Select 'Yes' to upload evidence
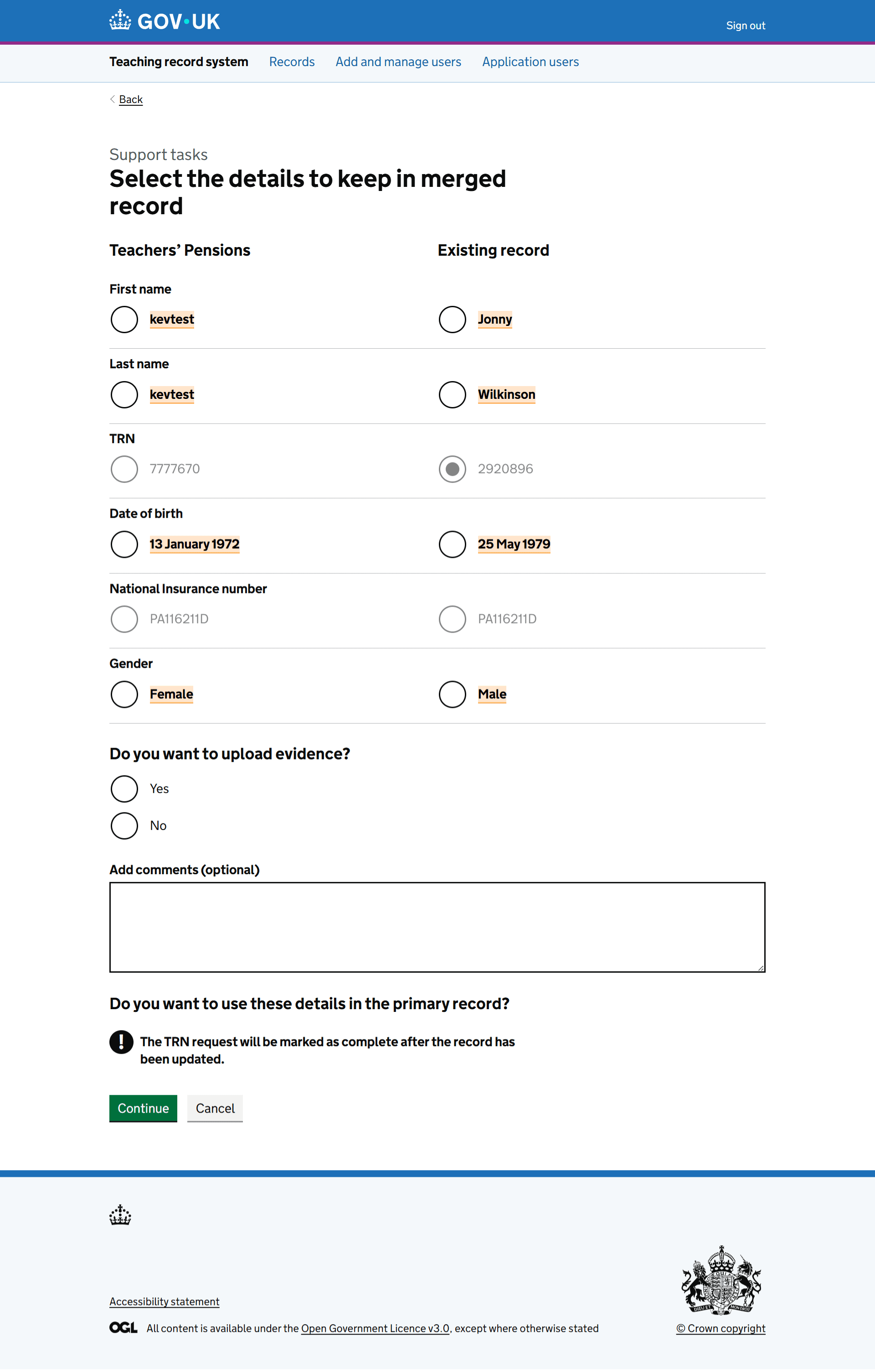 [x=124, y=789]
